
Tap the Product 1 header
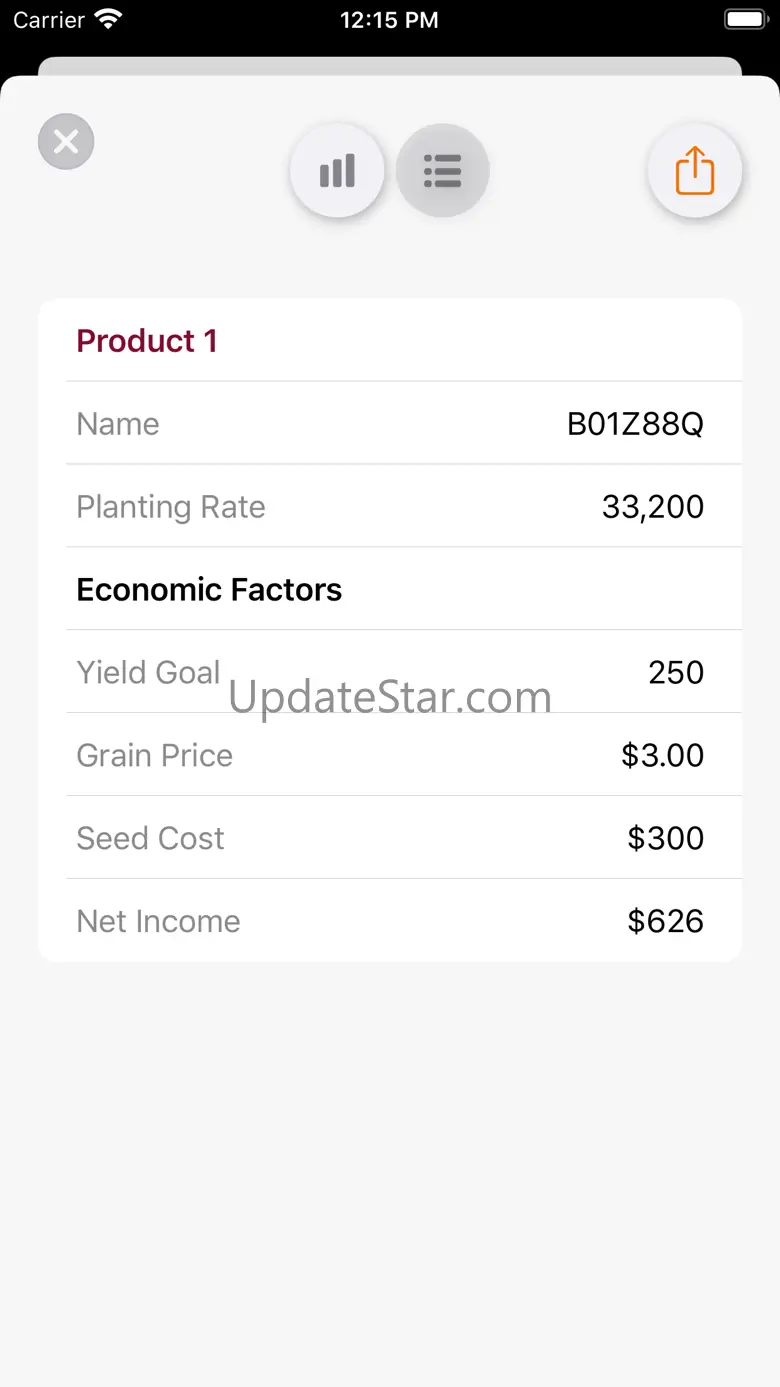tap(147, 341)
